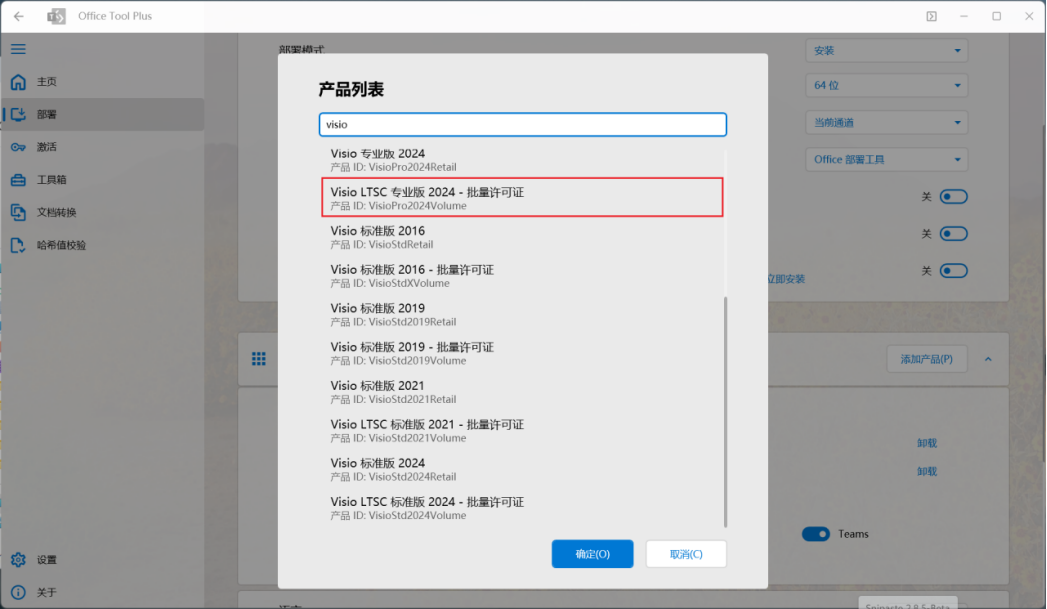Toggle the third 关 switch
The image size is (1047, 609).
[x=954, y=270]
